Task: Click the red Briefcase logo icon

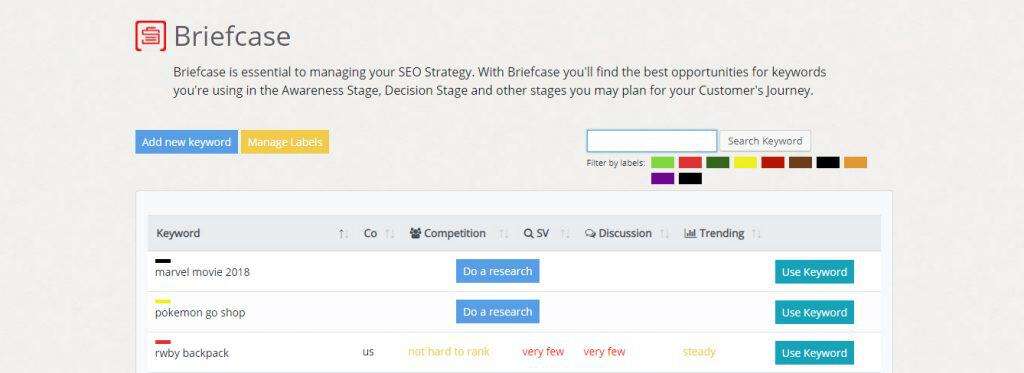Action: pos(150,35)
